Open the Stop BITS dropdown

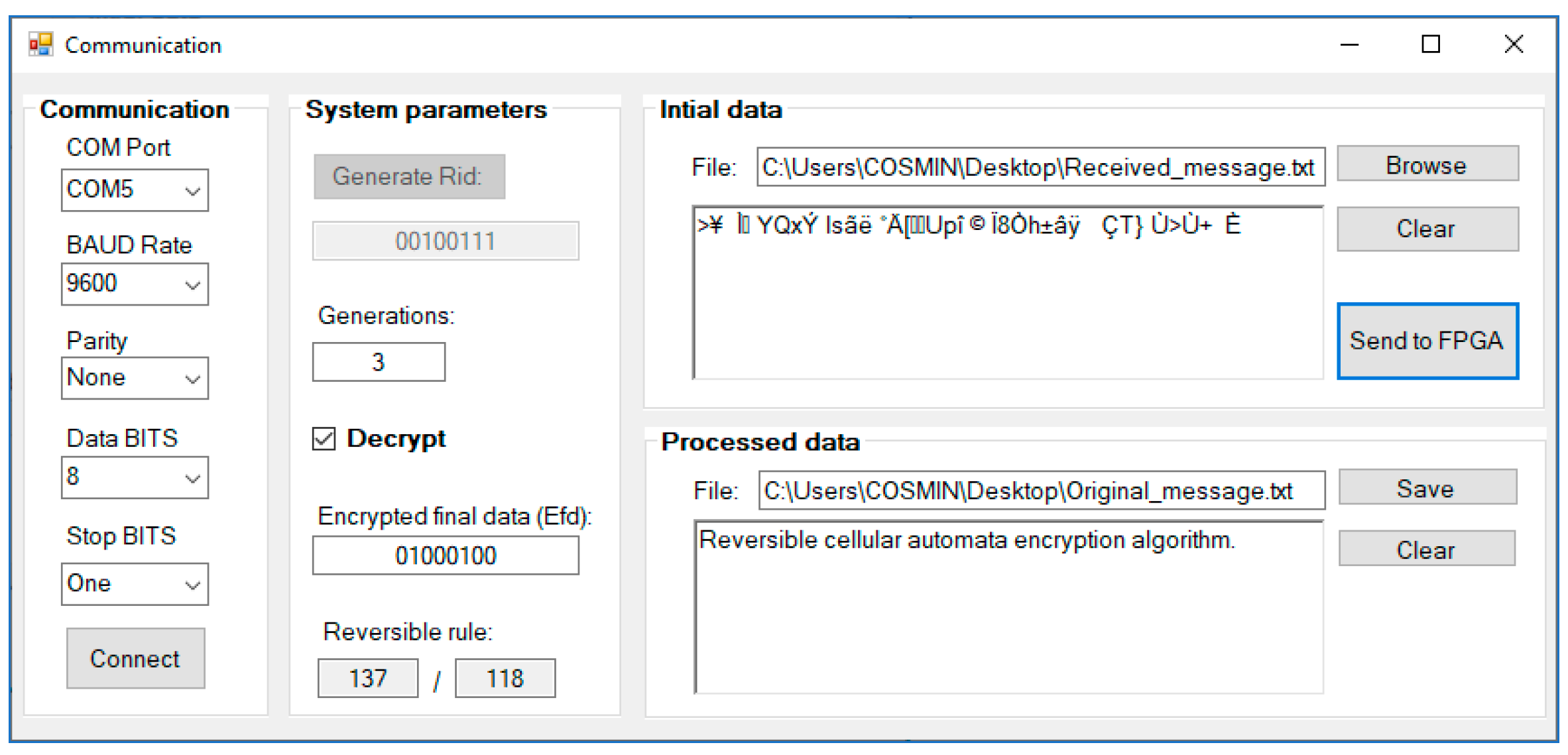[192, 585]
